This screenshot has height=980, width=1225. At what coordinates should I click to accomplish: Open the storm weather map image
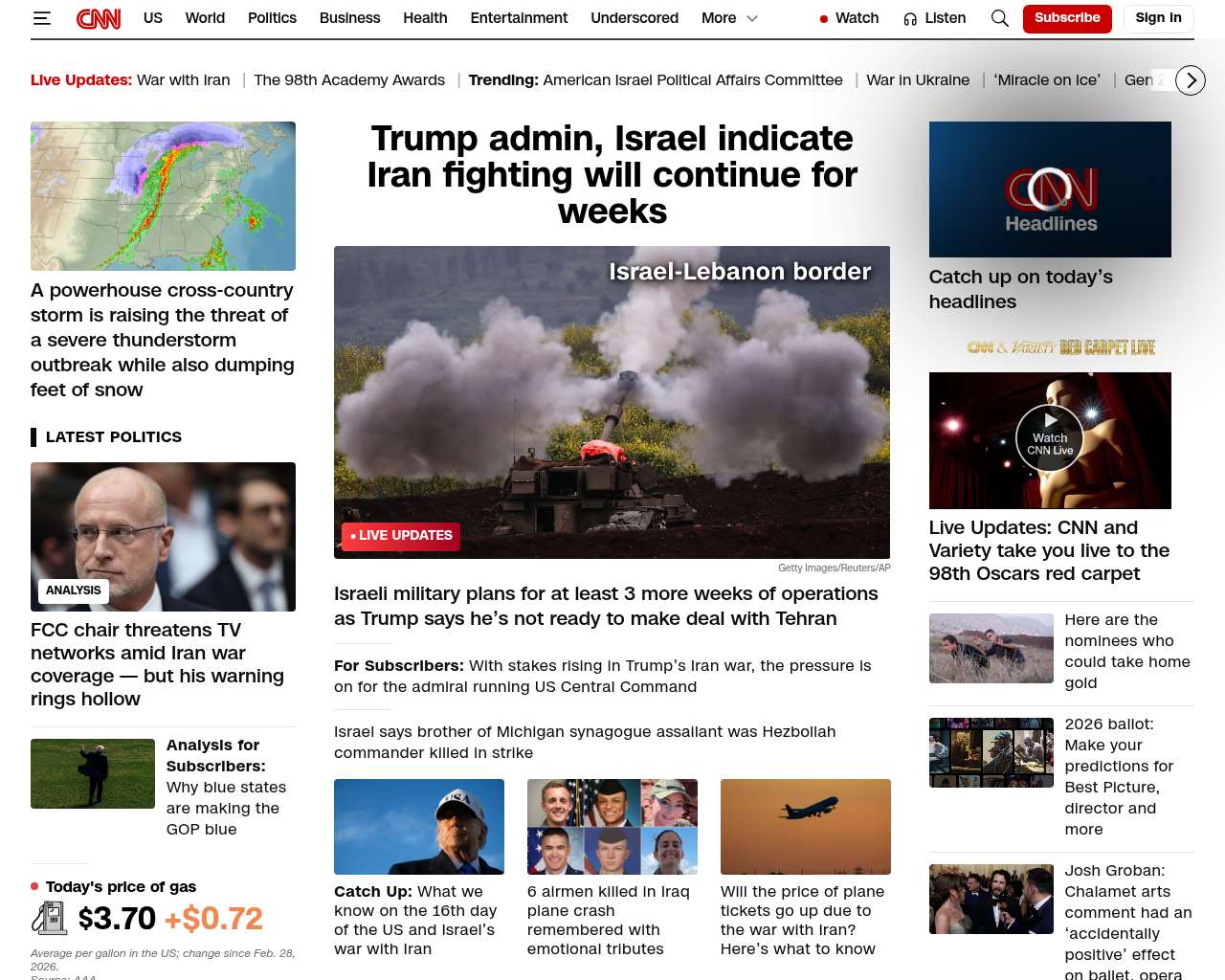(x=163, y=196)
